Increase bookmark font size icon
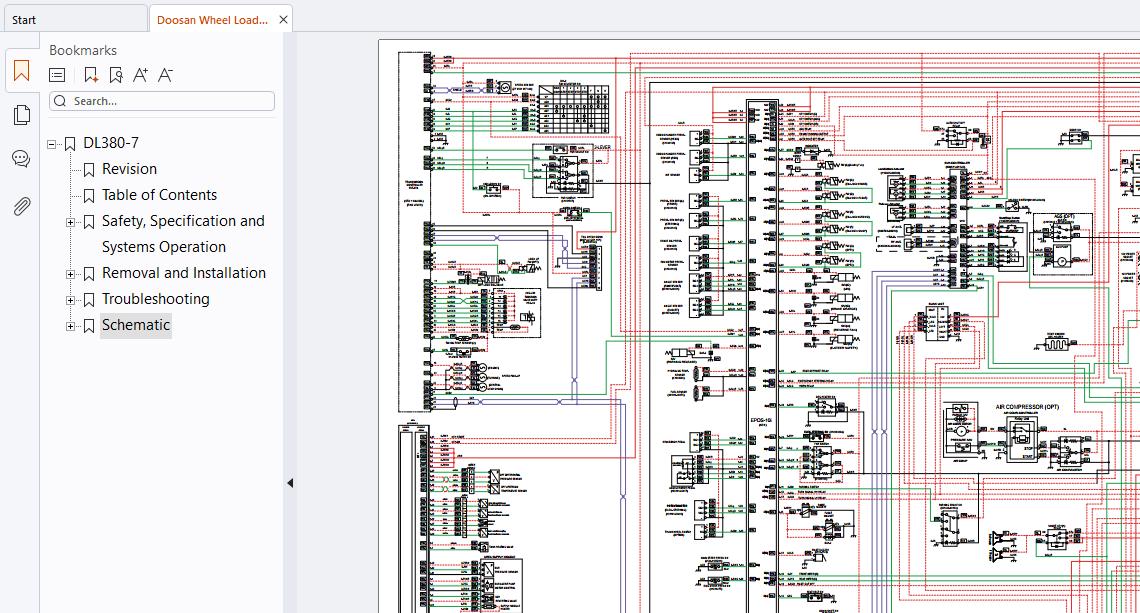Viewport: 1140px width, 613px height. [140, 75]
